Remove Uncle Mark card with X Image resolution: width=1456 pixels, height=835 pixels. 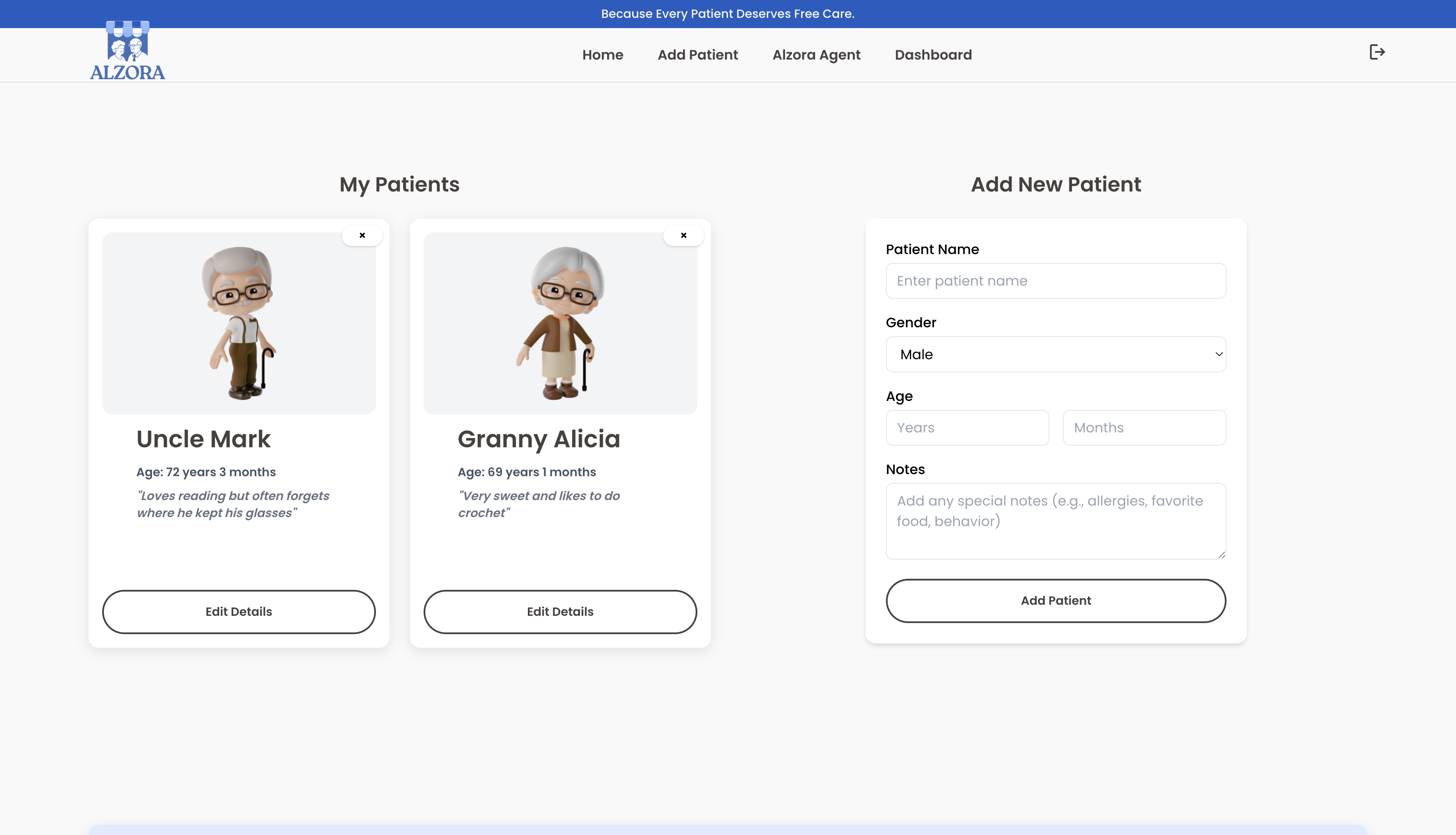click(362, 235)
